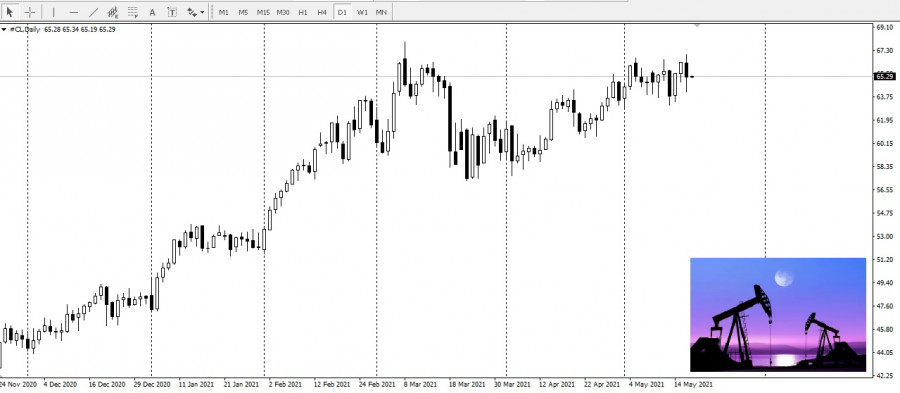Select the MN monthly timeframe
Screen dimensions: 900x393
(x=381, y=12)
